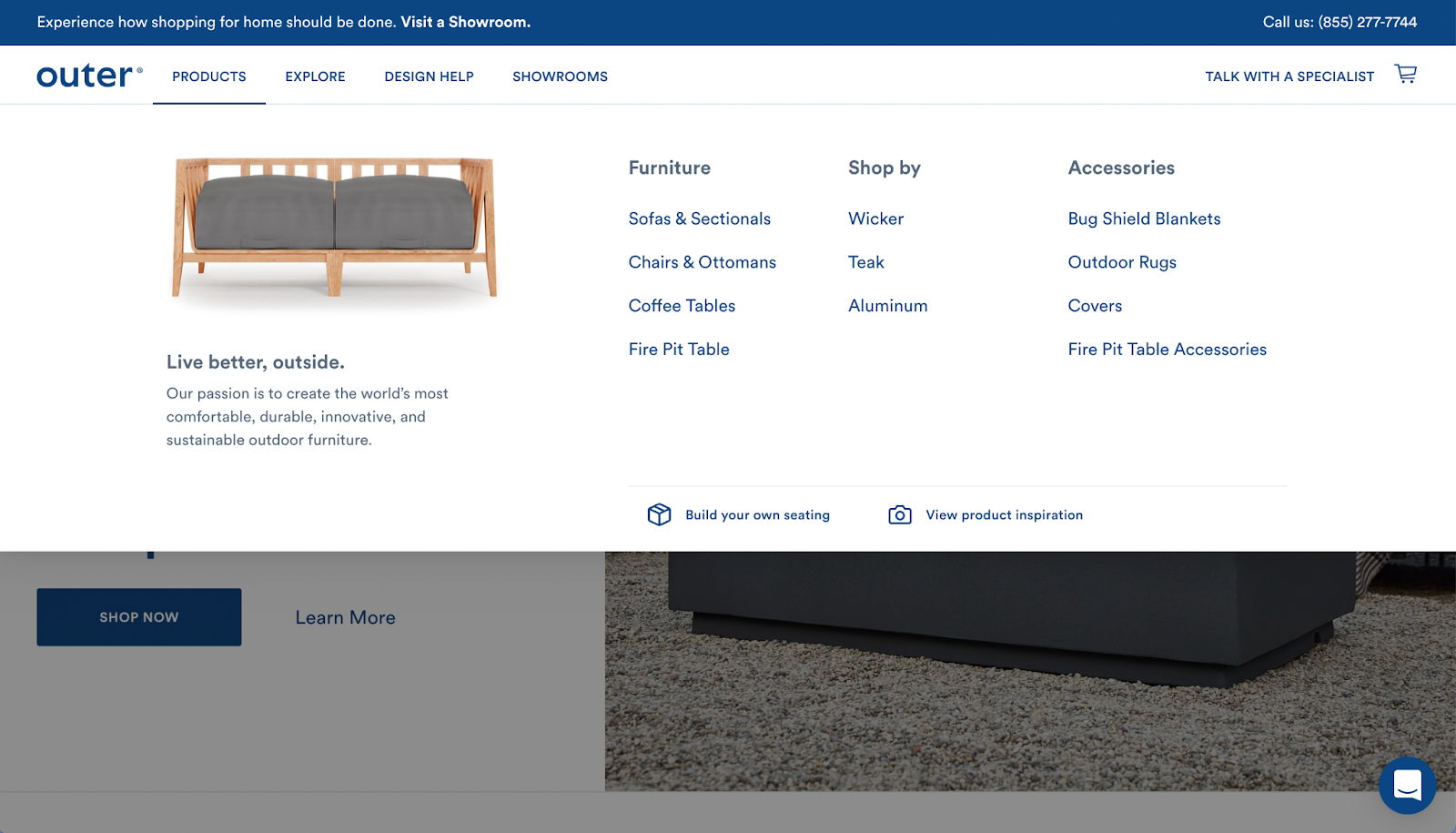Click Talk With a Specialist
1456x833 pixels.
(x=1289, y=76)
